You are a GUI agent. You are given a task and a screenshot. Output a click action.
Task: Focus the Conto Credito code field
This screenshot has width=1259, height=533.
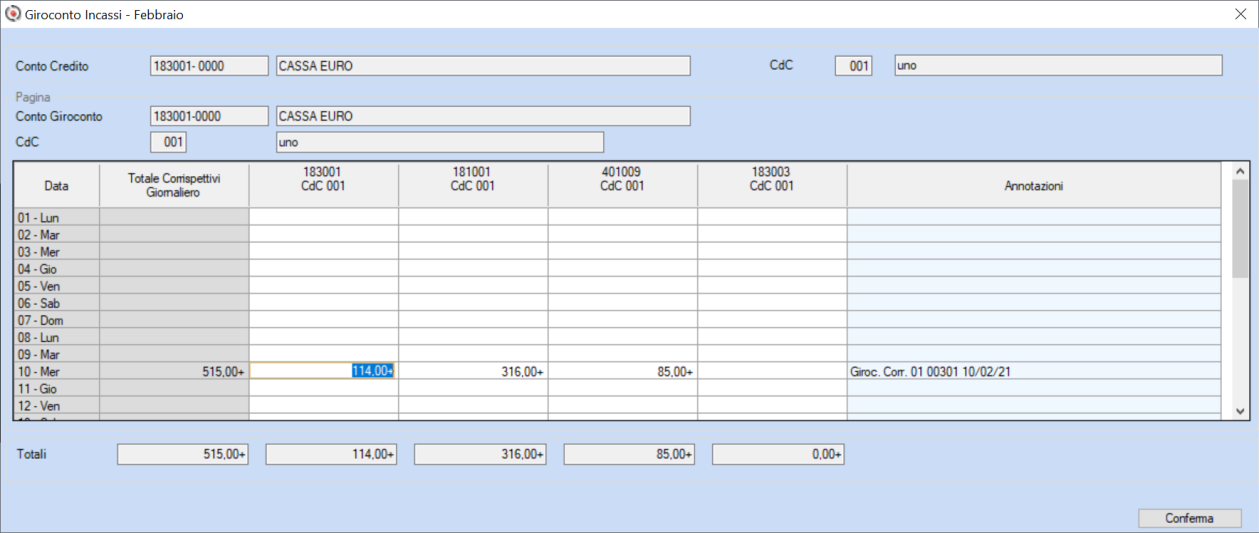[x=209, y=66]
